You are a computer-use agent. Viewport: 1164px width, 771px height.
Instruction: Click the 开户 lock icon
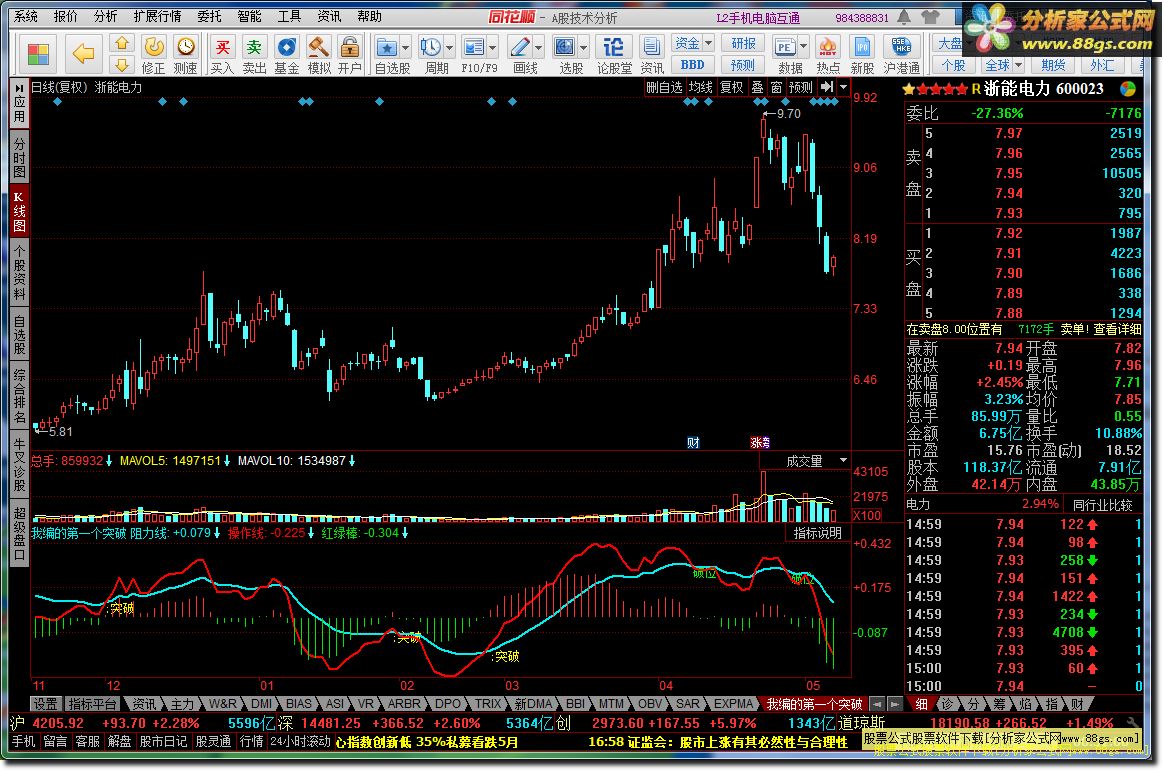pyautogui.click(x=349, y=47)
